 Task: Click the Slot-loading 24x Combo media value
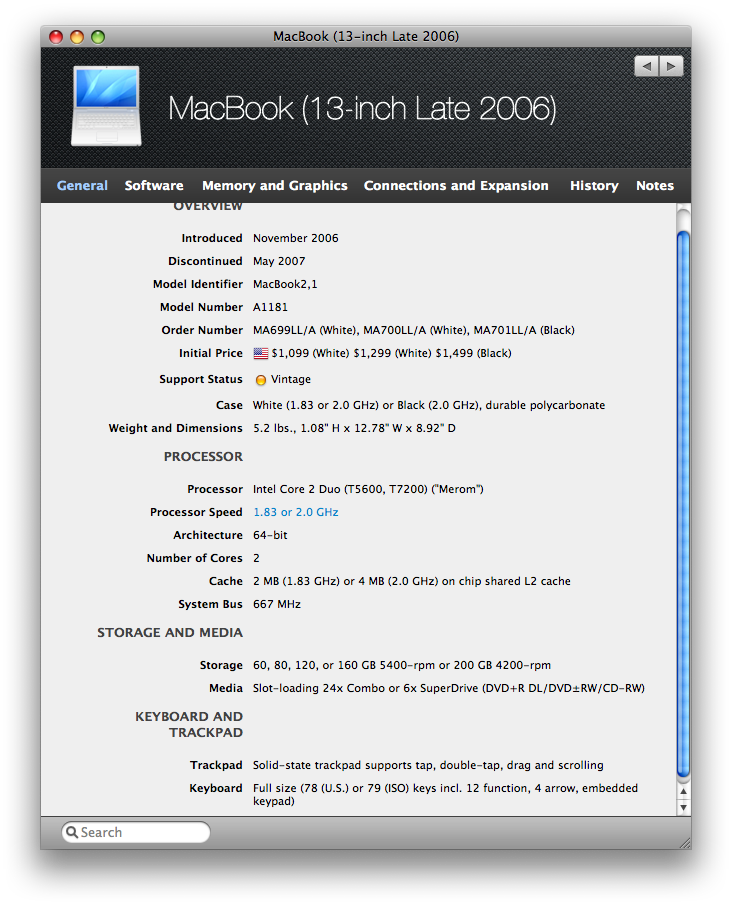point(449,689)
